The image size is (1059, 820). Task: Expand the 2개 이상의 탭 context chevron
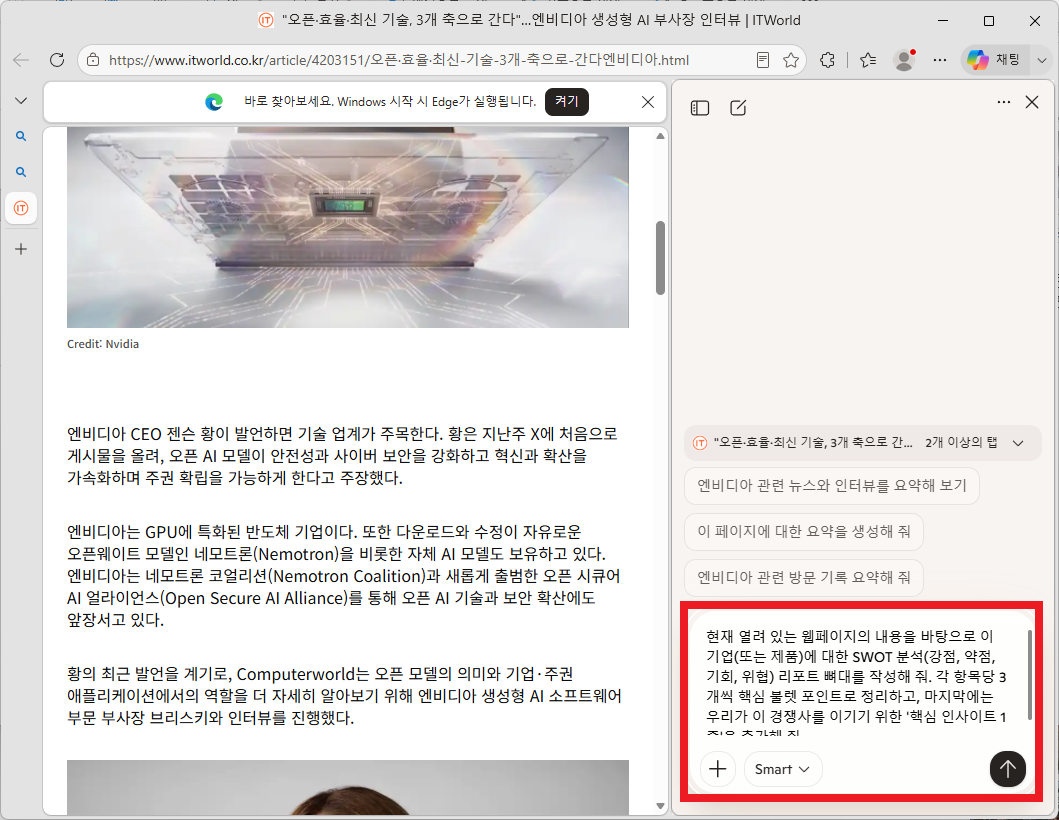click(1018, 443)
